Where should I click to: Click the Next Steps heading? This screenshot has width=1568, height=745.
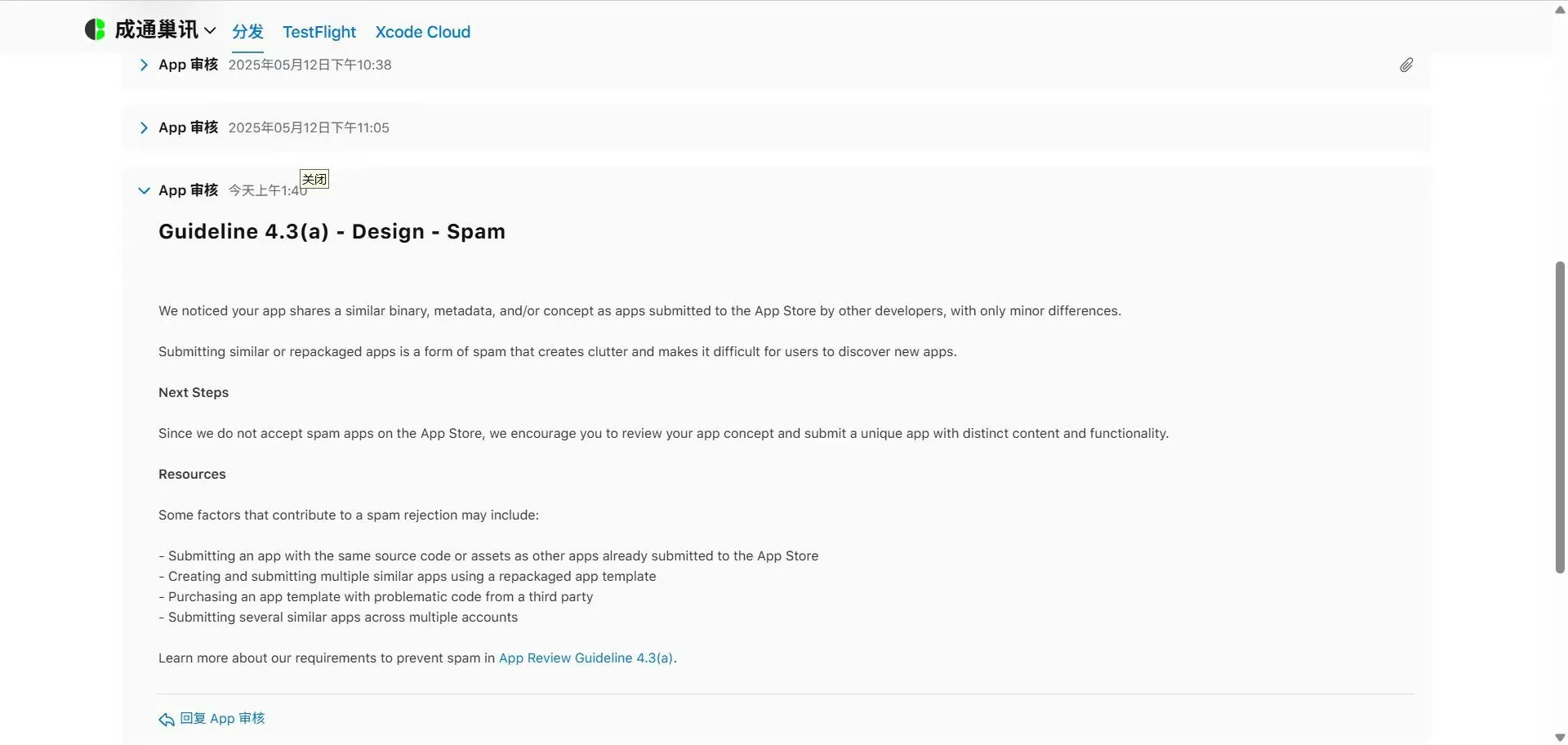194,393
